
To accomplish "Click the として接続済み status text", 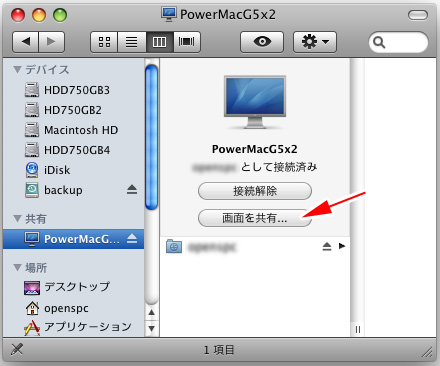I will pos(279,167).
